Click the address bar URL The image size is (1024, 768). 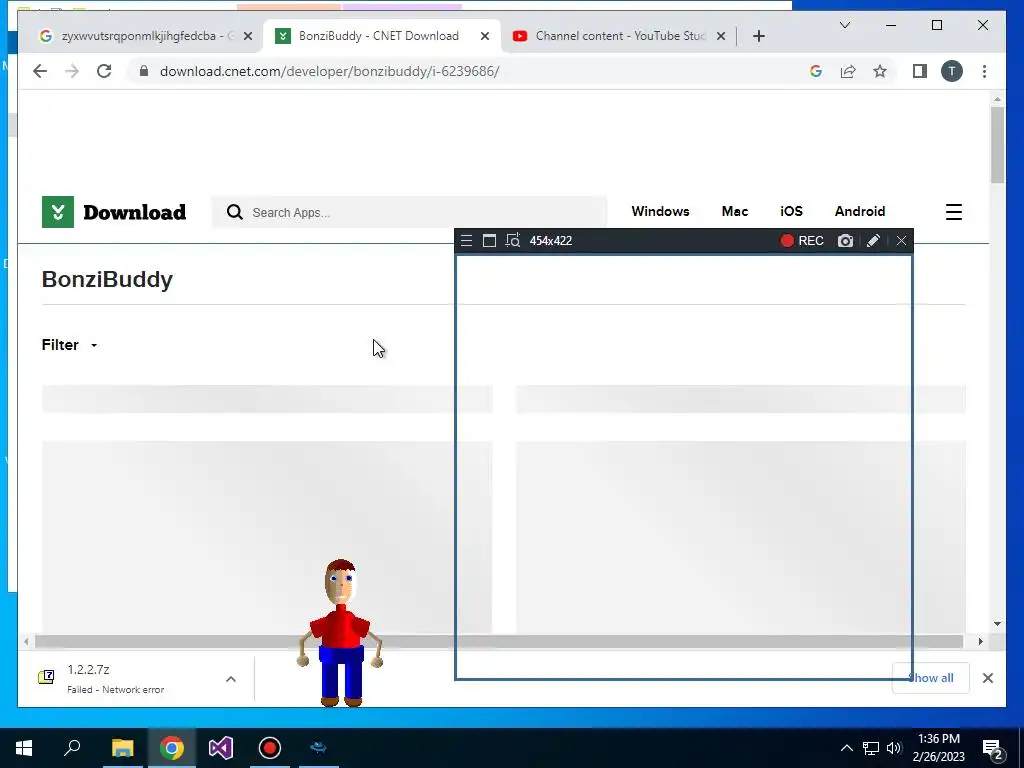pos(329,71)
